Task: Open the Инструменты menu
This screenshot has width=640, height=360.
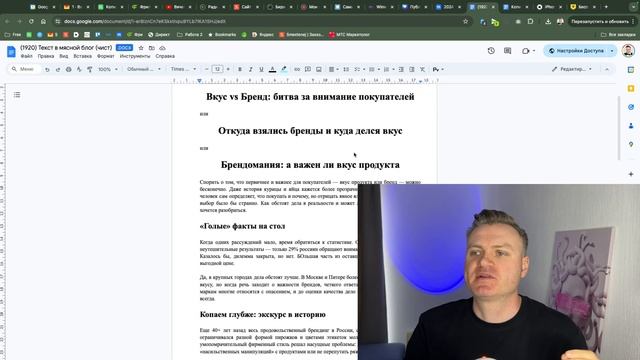Action: (x=135, y=56)
